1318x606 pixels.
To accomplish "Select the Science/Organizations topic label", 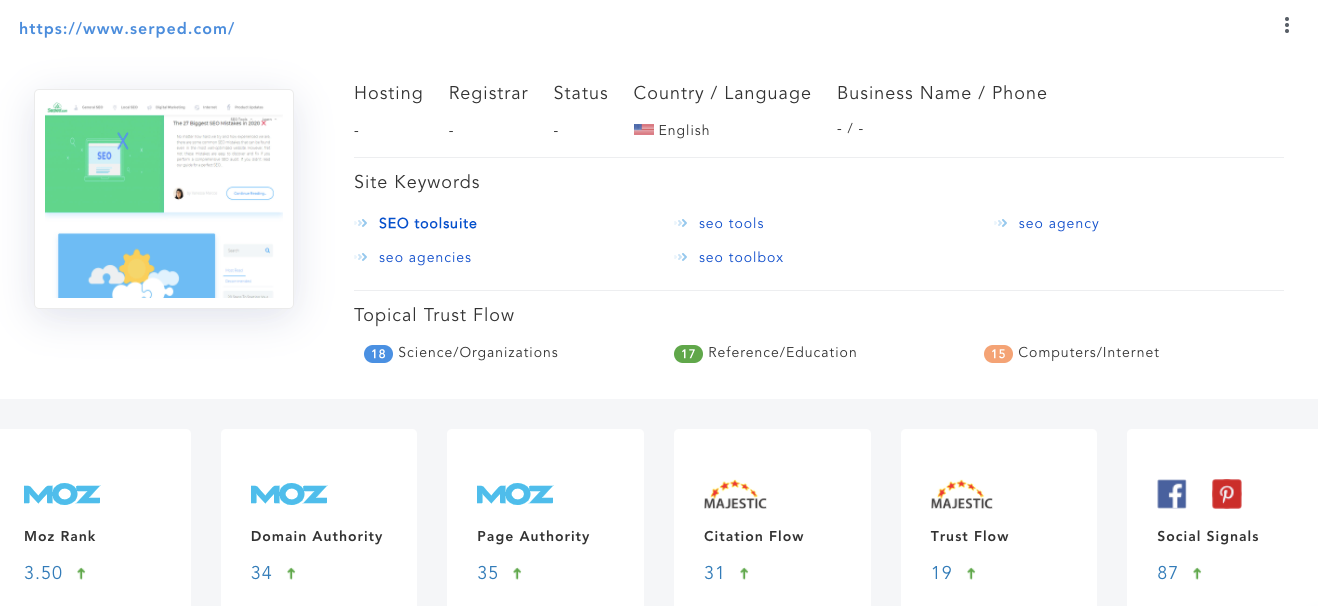I will (478, 353).
